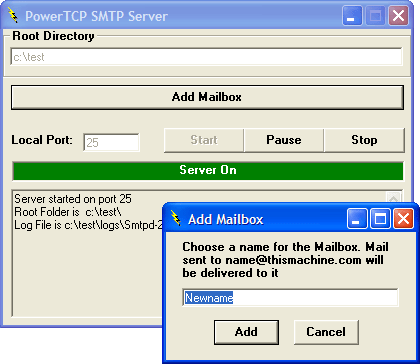
Task: Confirm the new mailbox with Add
Action: [x=246, y=332]
